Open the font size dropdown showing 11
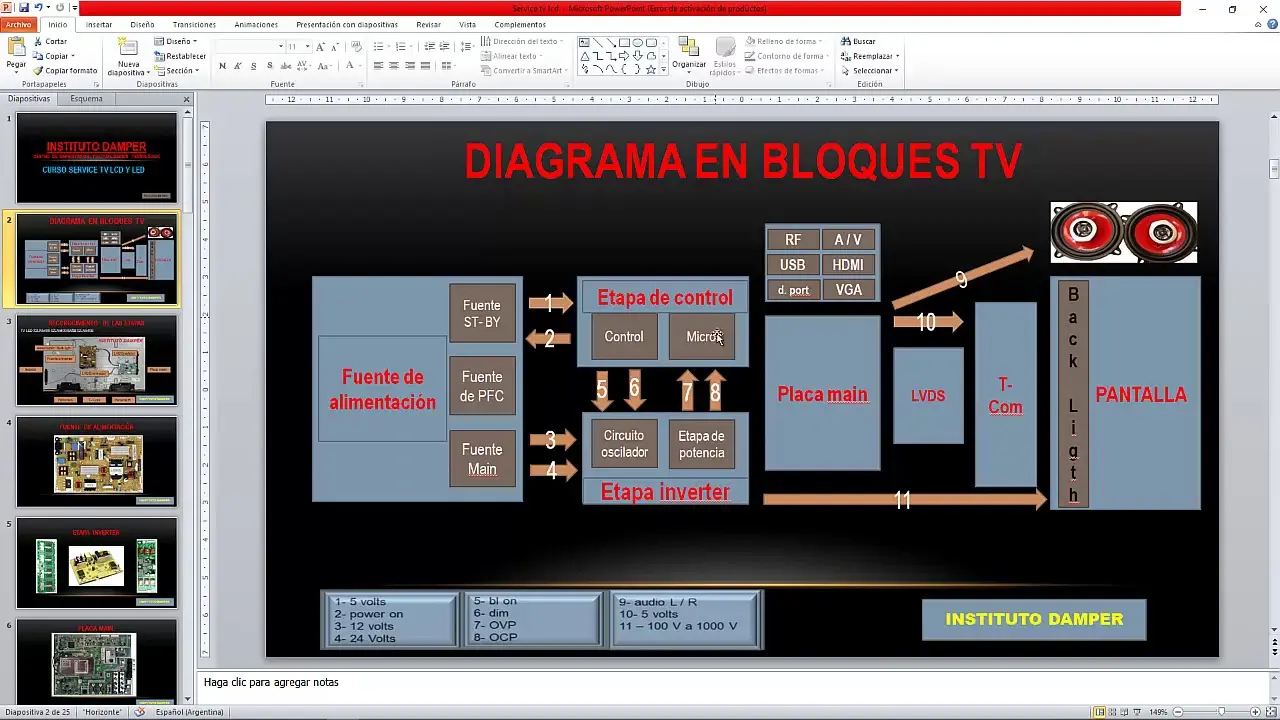Viewport: 1280px width, 720px height. click(306, 47)
